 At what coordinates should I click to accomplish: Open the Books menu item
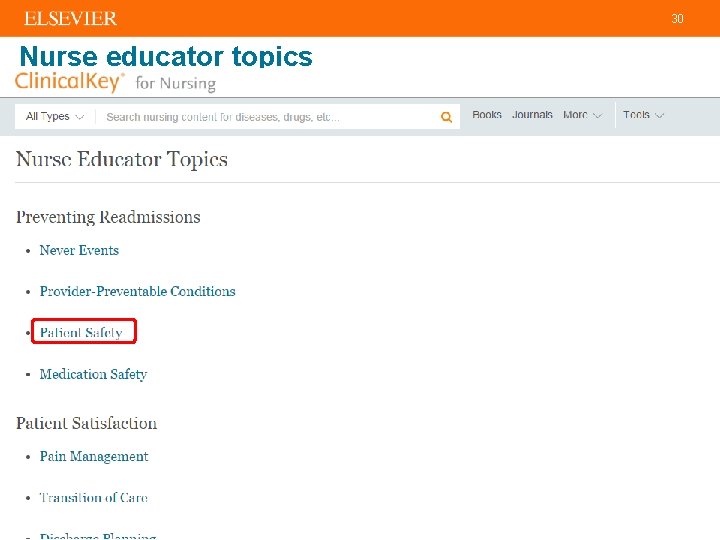[x=487, y=115]
